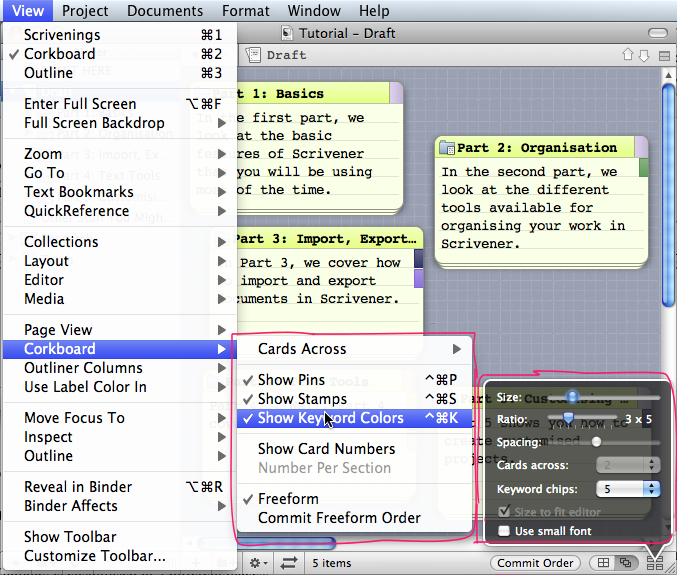Open the Help menu
The image size is (677, 575).
(374, 11)
